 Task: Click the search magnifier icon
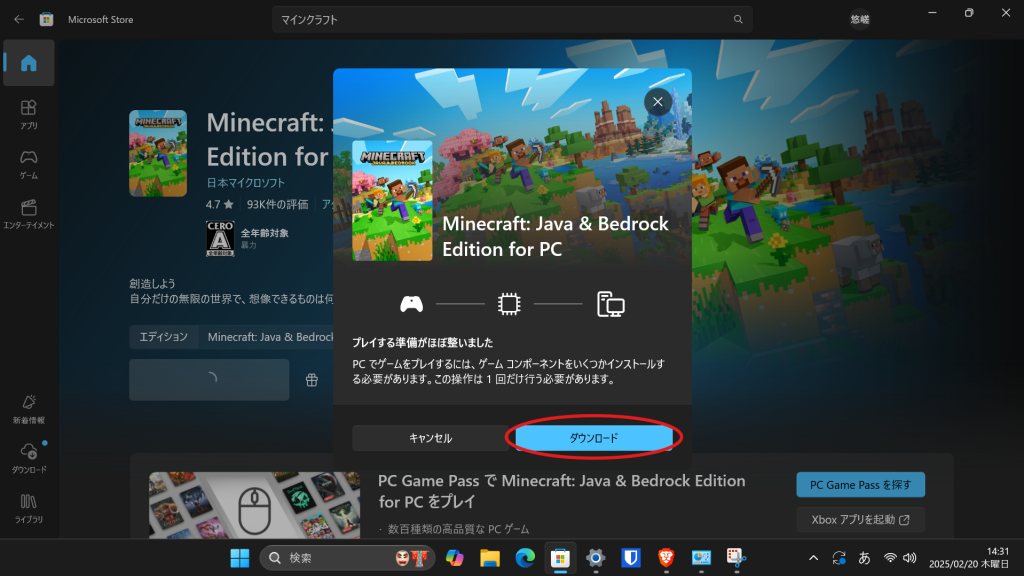738,19
